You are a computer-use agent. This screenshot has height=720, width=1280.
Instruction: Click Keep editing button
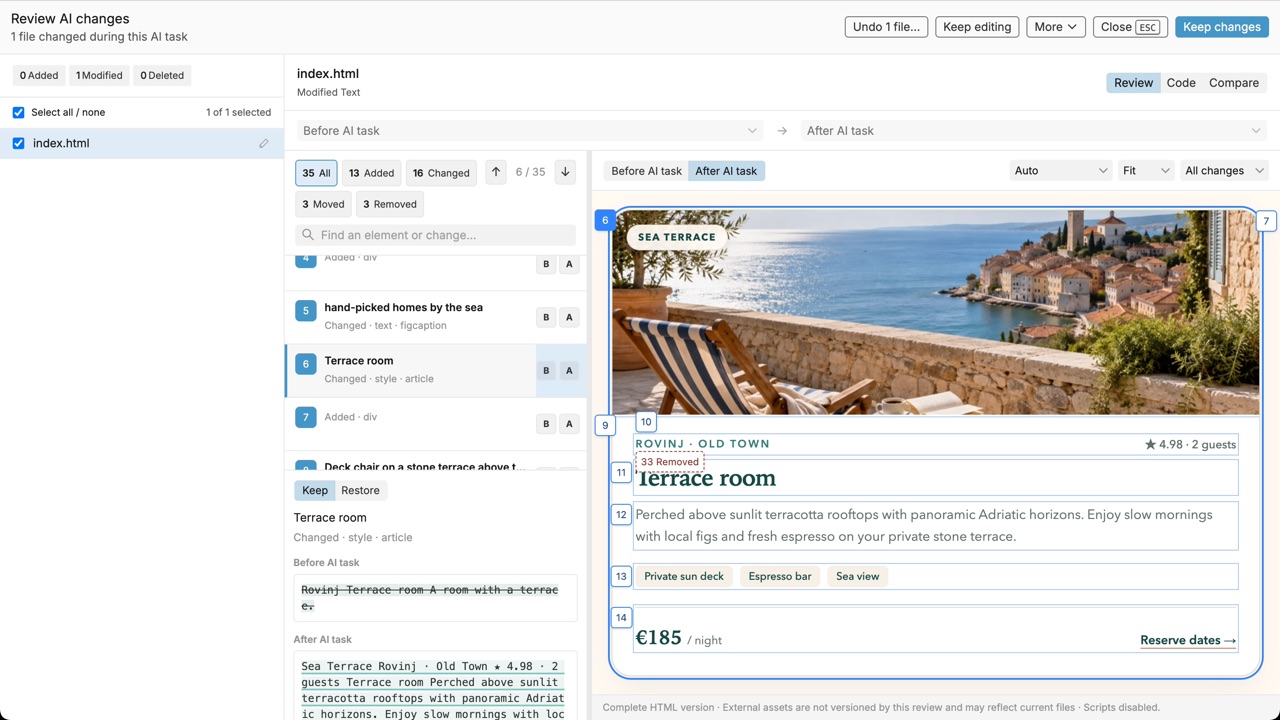pyautogui.click(x=977, y=27)
